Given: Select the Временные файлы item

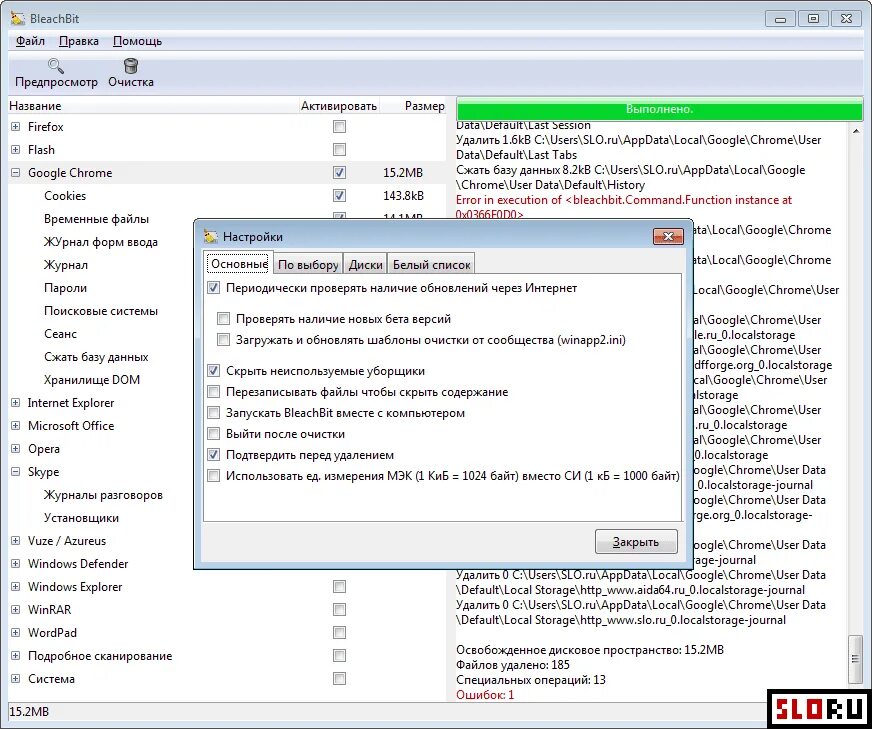Looking at the screenshot, I should pyautogui.click(x=96, y=219).
